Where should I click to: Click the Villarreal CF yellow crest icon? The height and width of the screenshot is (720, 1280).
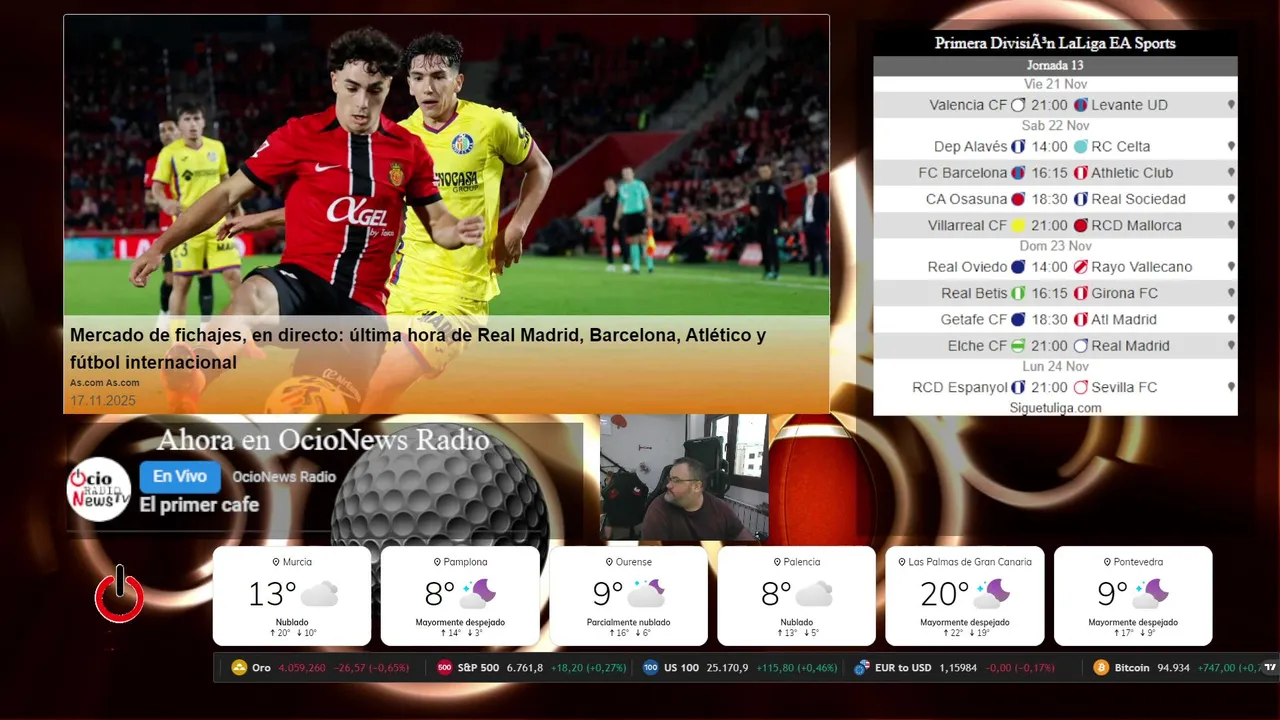1018,226
